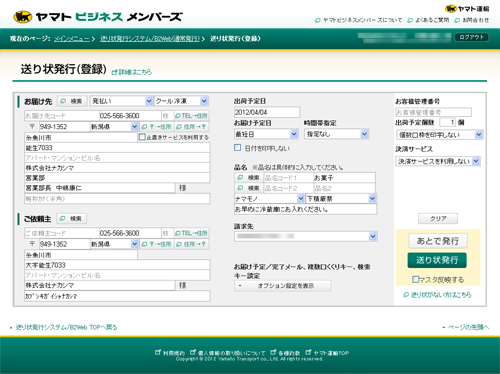Viewport: 500px width, 374px height.
Task: Open the 送り状発行システム/B2Web breadcrumb link
Action: pos(150,39)
